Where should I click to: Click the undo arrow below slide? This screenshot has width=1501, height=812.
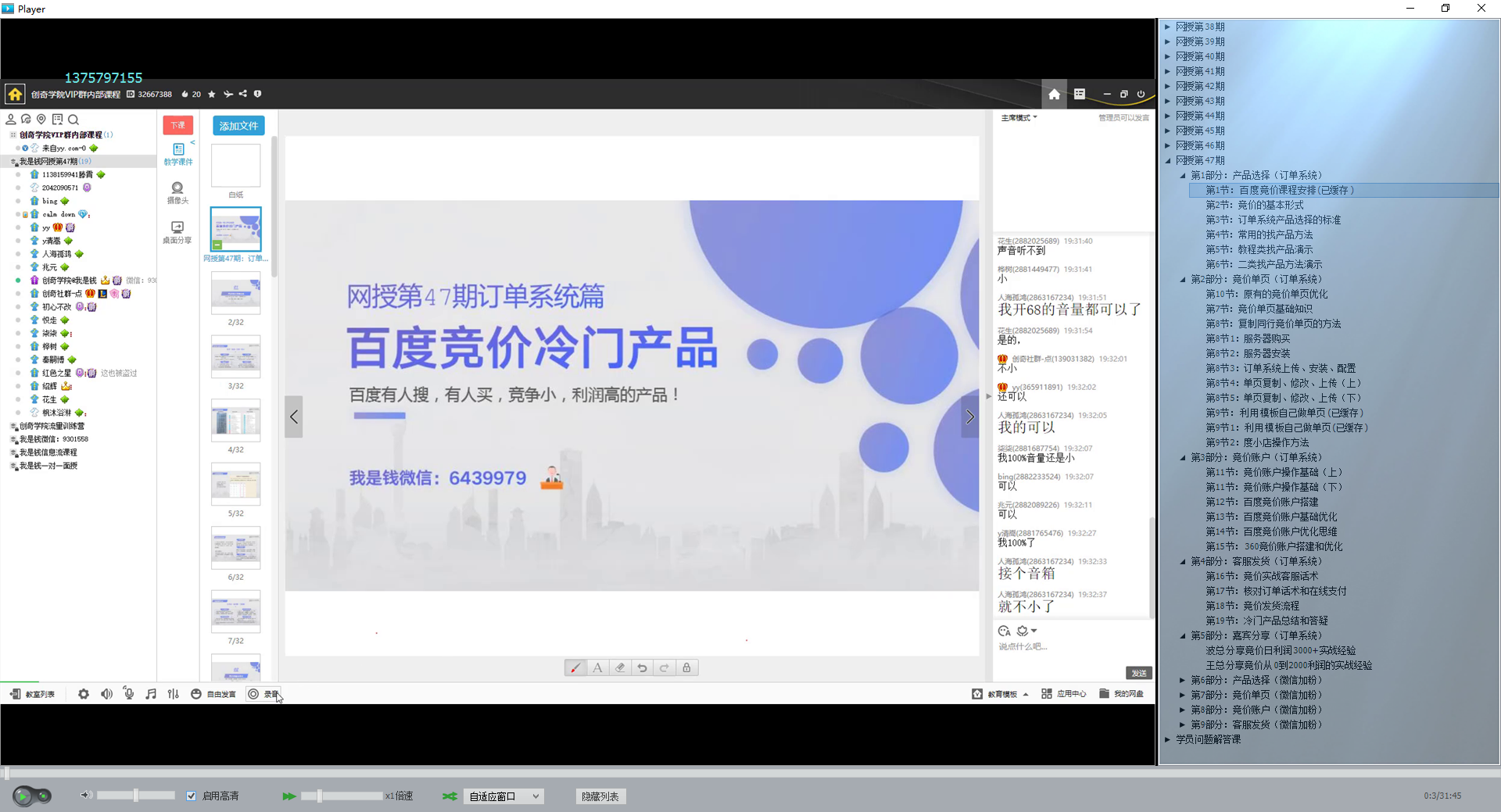click(642, 667)
